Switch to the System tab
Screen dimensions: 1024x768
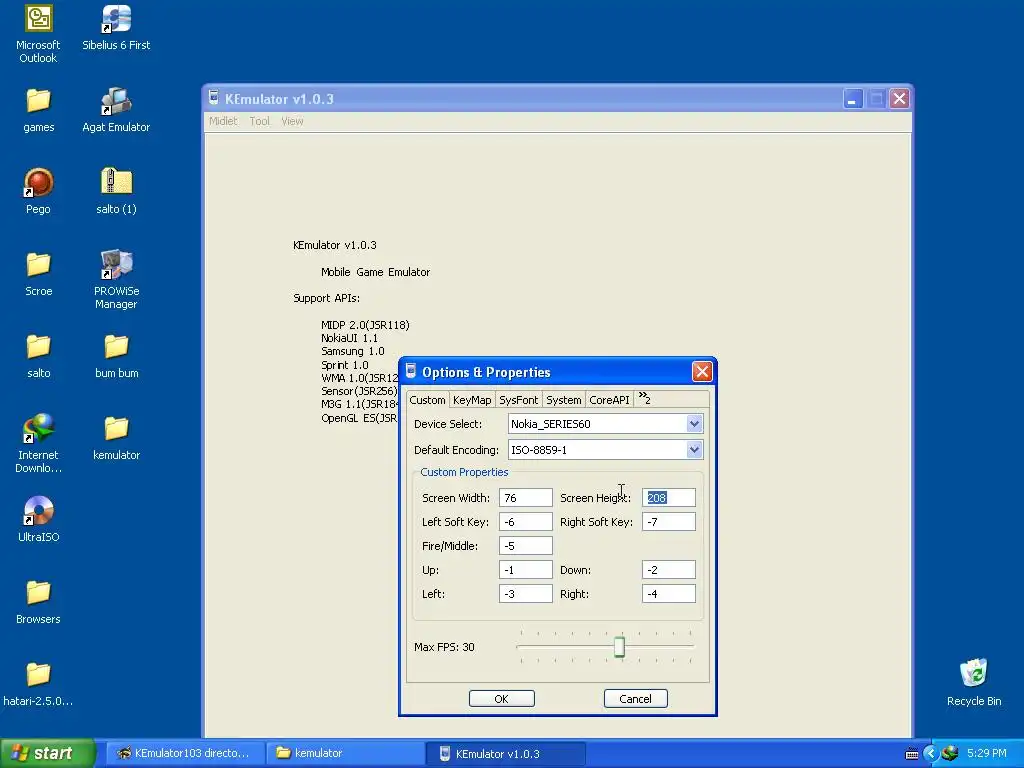(564, 400)
